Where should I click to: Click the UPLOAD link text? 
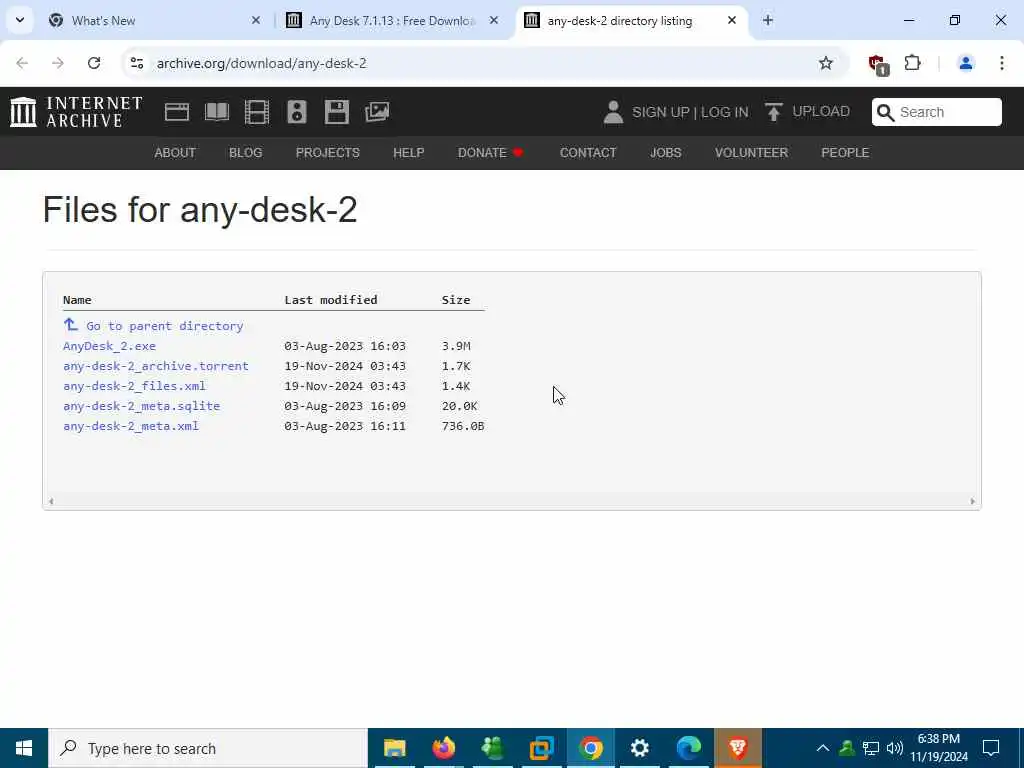821,112
